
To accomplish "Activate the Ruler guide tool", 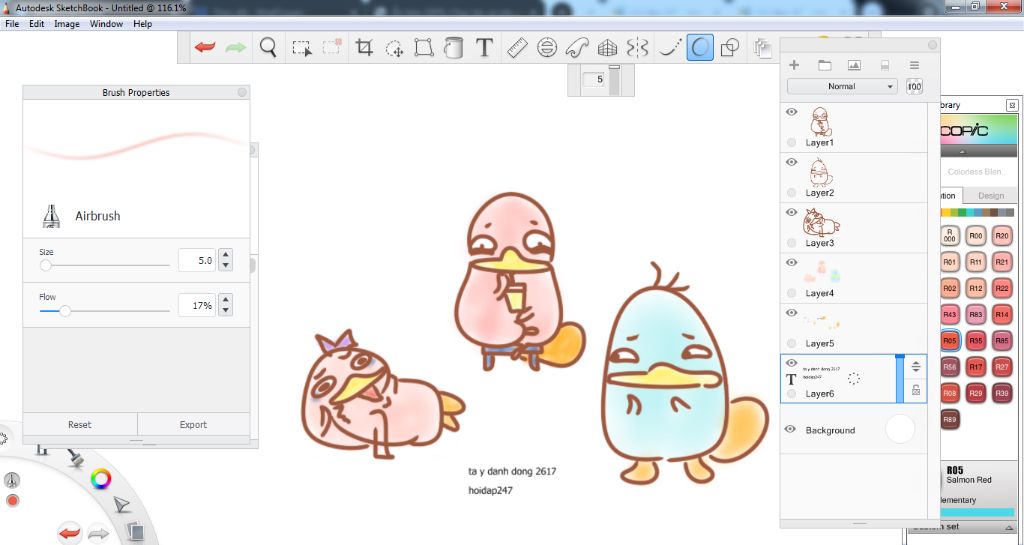I will click(x=517, y=48).
